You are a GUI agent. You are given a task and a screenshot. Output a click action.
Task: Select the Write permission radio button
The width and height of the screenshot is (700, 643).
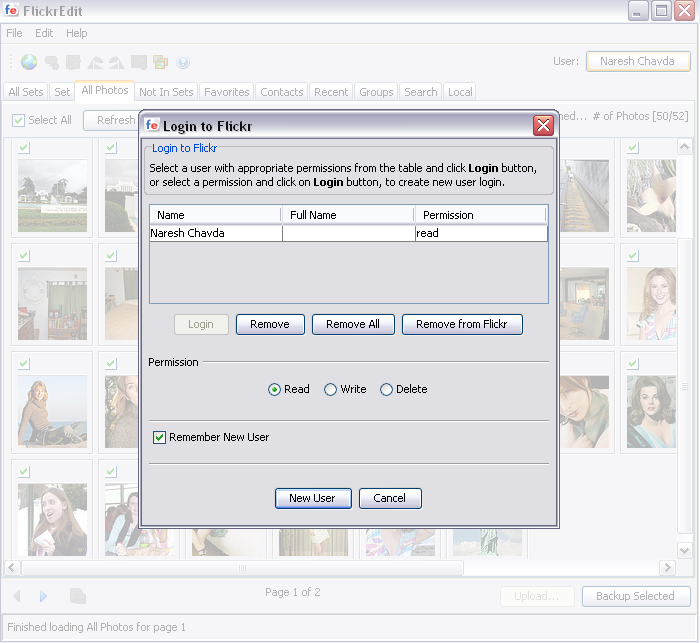(330, 389)
